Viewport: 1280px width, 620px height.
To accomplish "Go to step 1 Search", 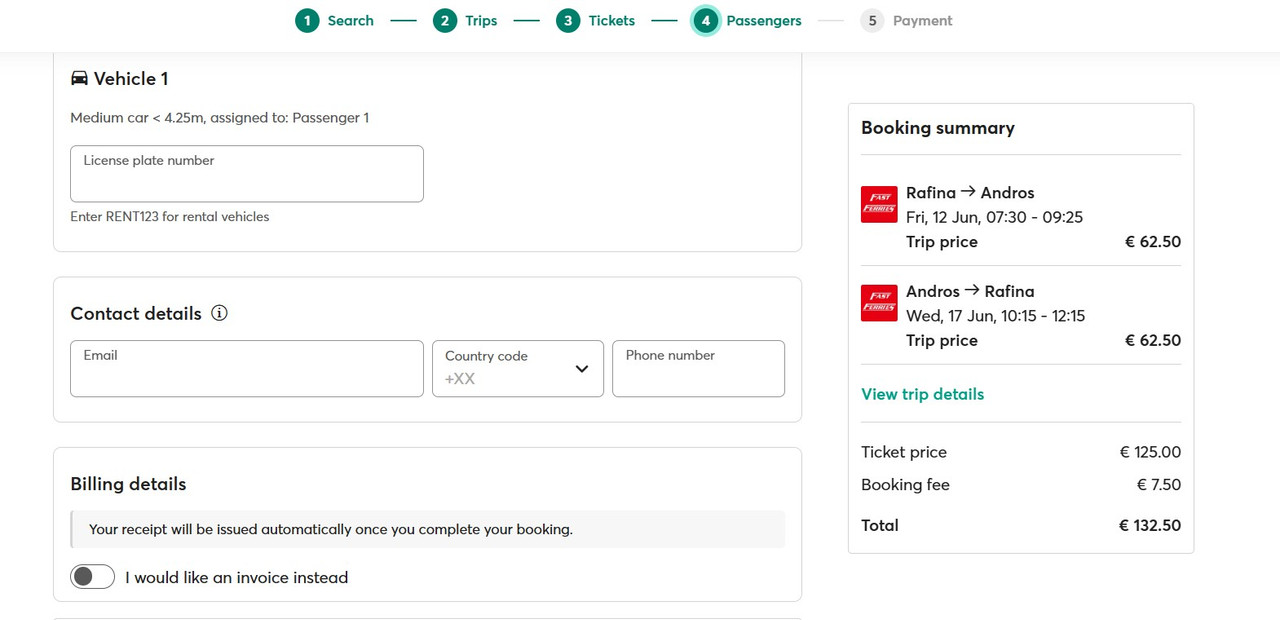I will click(334, 20).
